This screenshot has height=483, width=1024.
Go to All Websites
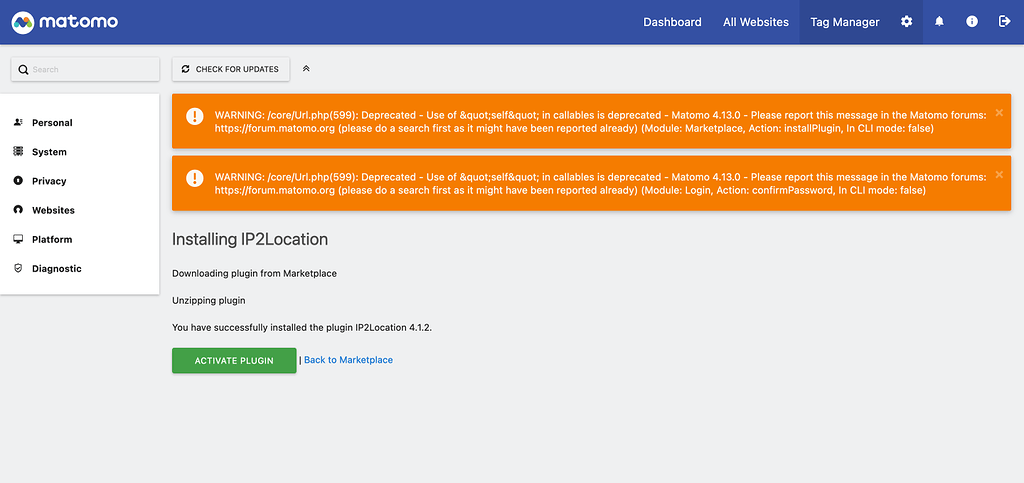756,22
